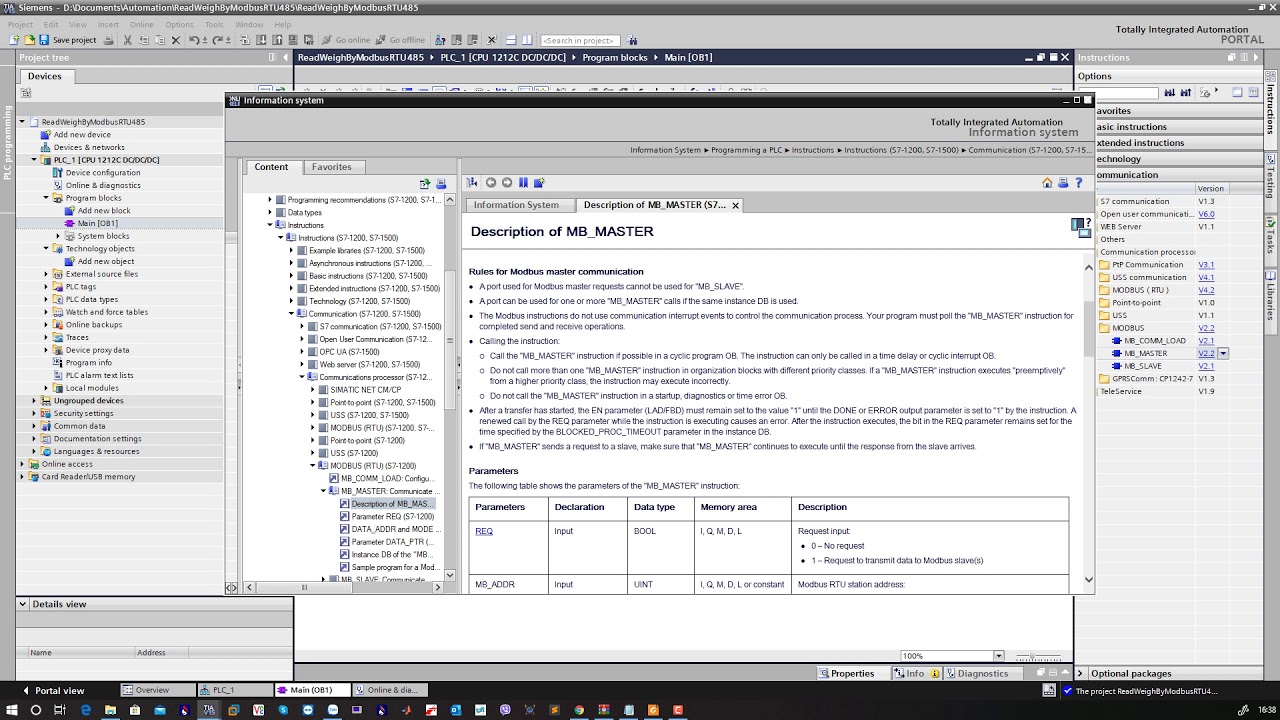Expand Data types help topic
Screen dimensions: 1280x720
click(x=270, y=213)
